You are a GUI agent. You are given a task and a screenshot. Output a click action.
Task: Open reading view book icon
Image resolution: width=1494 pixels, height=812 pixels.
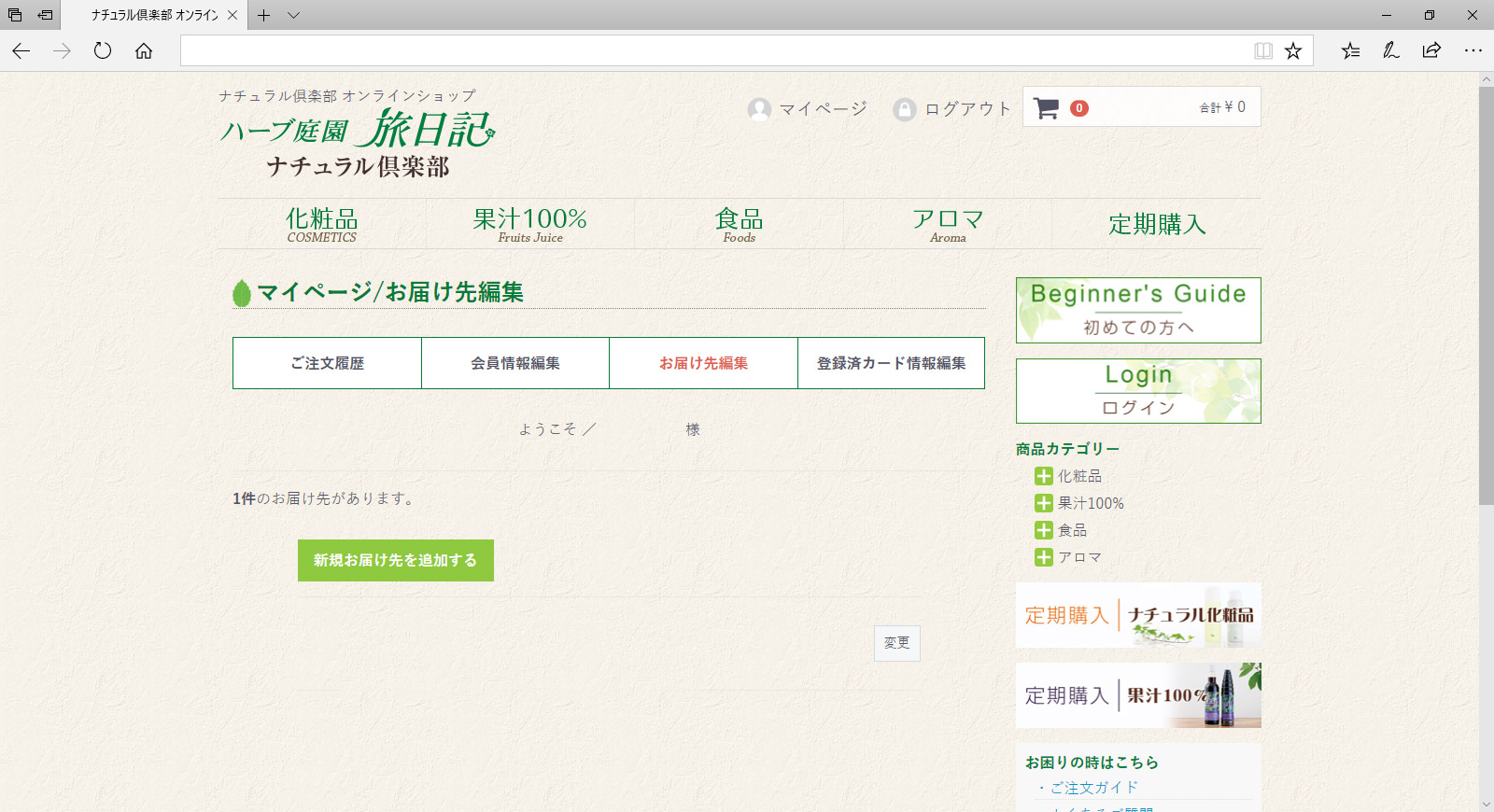1262,50
